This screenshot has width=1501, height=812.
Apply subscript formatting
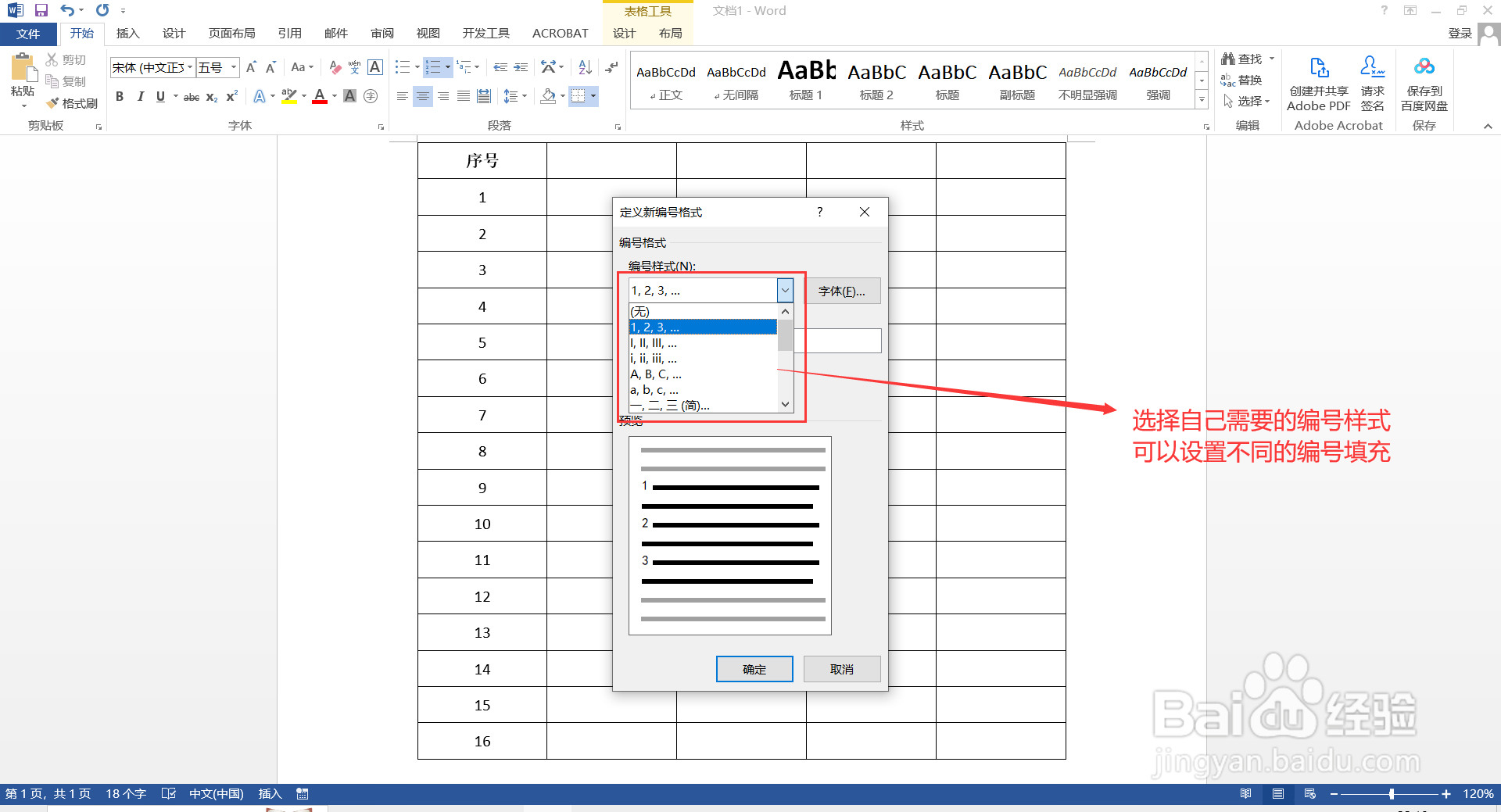pos(210,97)
